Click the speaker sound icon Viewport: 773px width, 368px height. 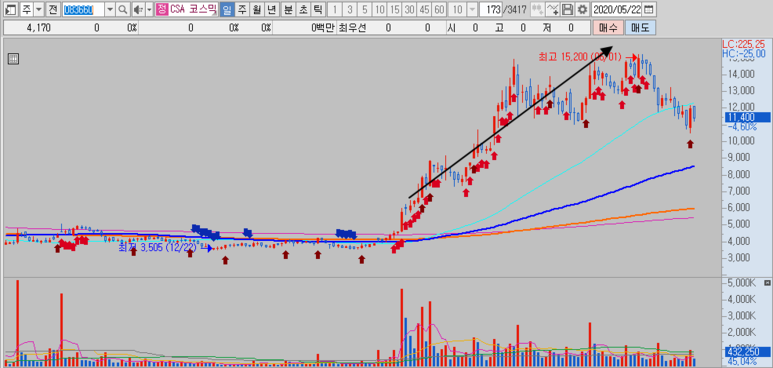[x=139, y=9]
